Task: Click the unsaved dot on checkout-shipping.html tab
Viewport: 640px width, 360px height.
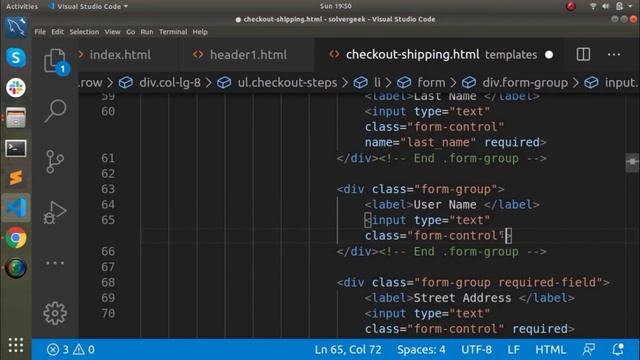Action: click(x=549, y=55)
